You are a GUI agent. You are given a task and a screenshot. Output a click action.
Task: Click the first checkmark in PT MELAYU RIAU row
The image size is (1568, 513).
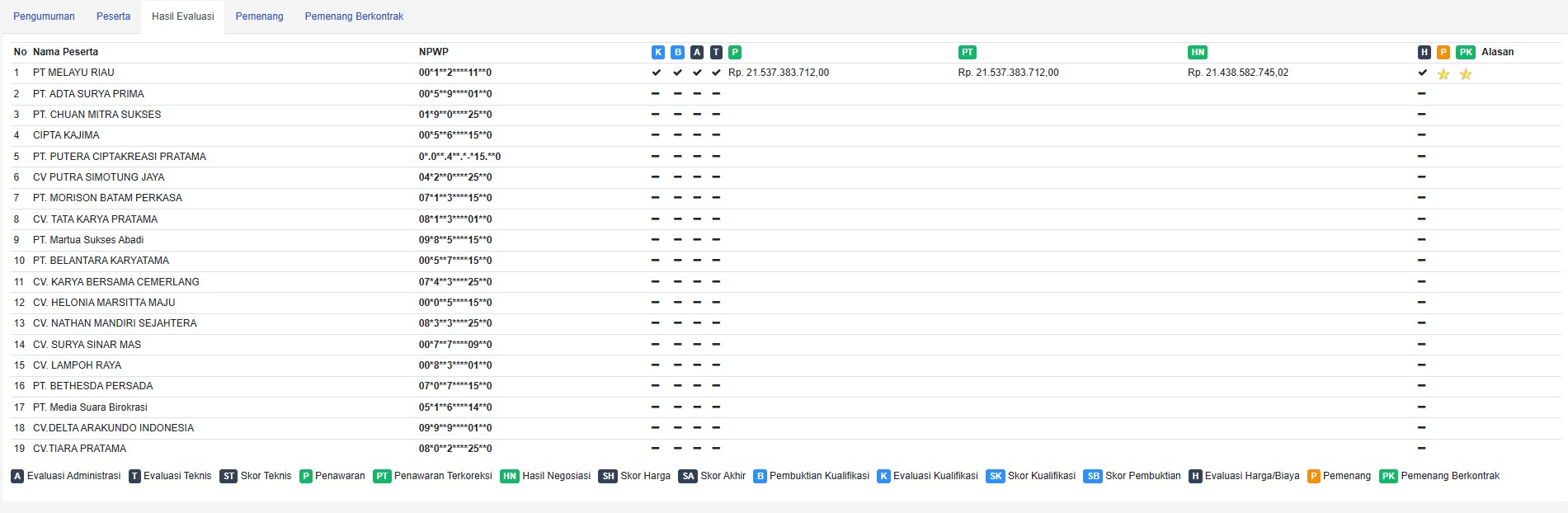tap(657, 73)
